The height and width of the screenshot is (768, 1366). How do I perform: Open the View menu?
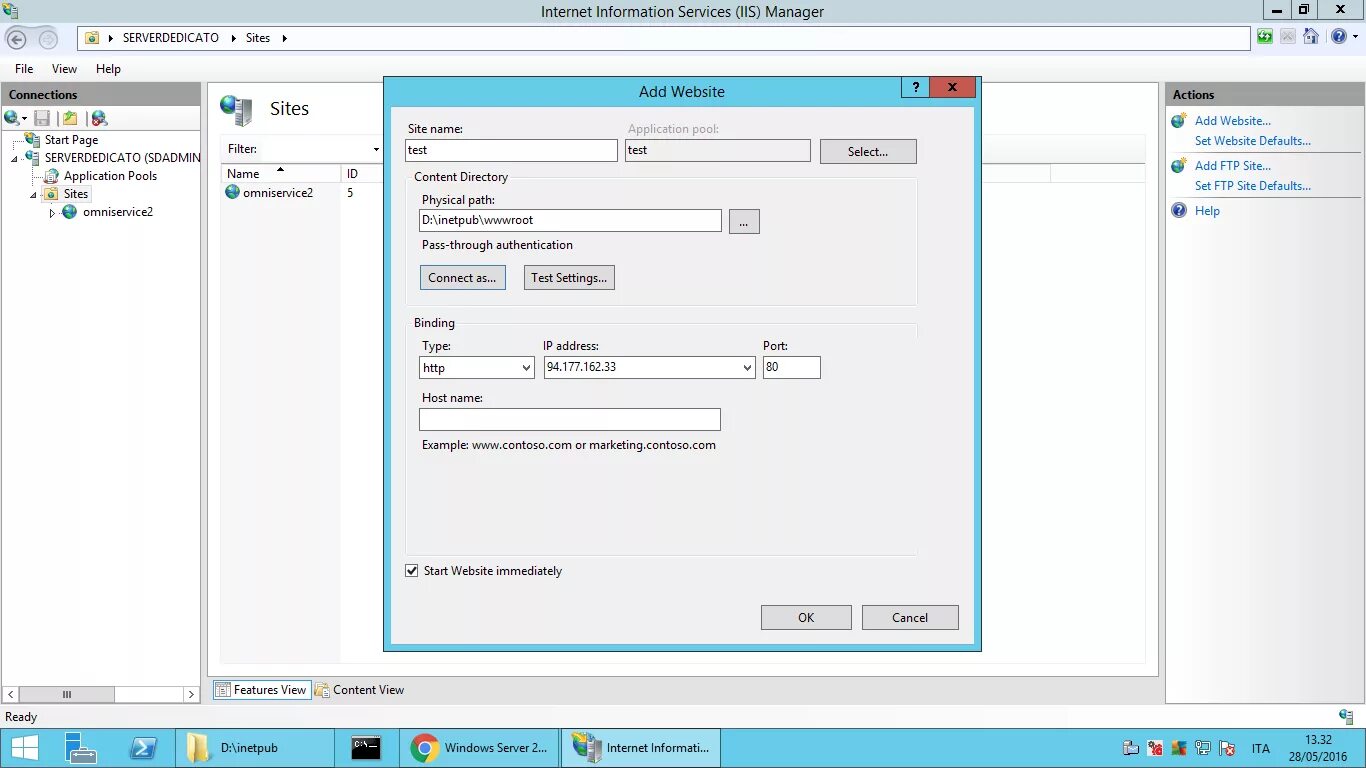pos(64,69)
